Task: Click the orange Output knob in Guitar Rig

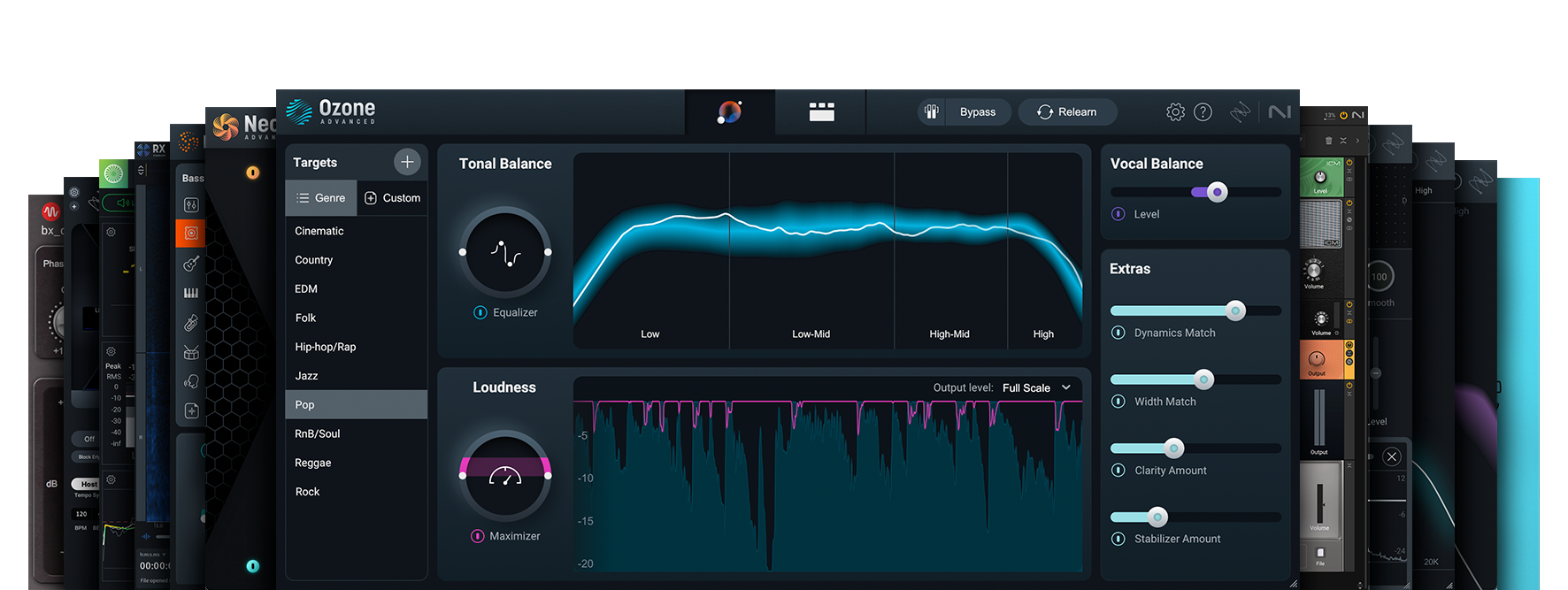Action: pos(1317,358)
